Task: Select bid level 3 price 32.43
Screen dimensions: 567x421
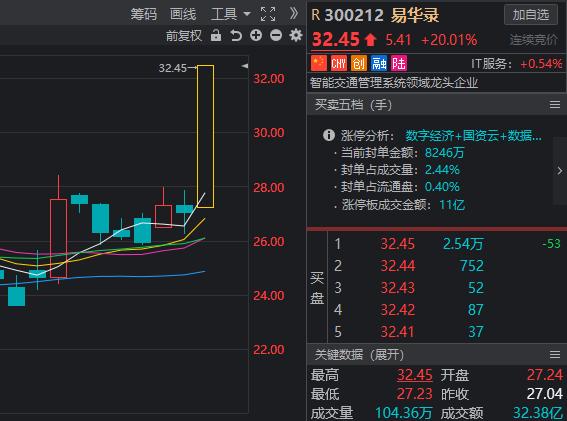Action: click(x=397, y=288)
